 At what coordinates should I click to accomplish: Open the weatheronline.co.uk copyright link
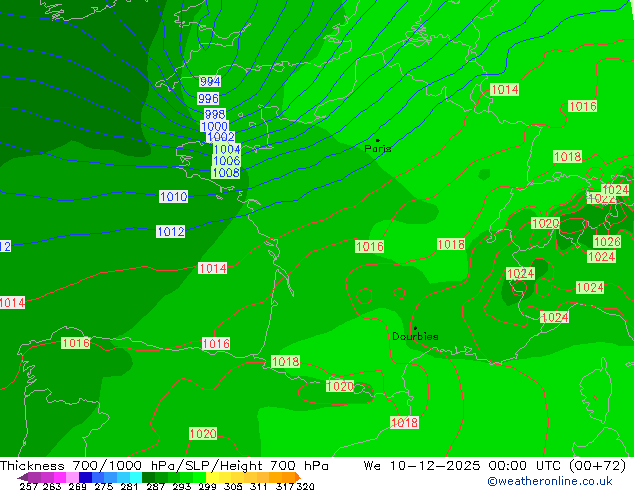pos(550,481)
